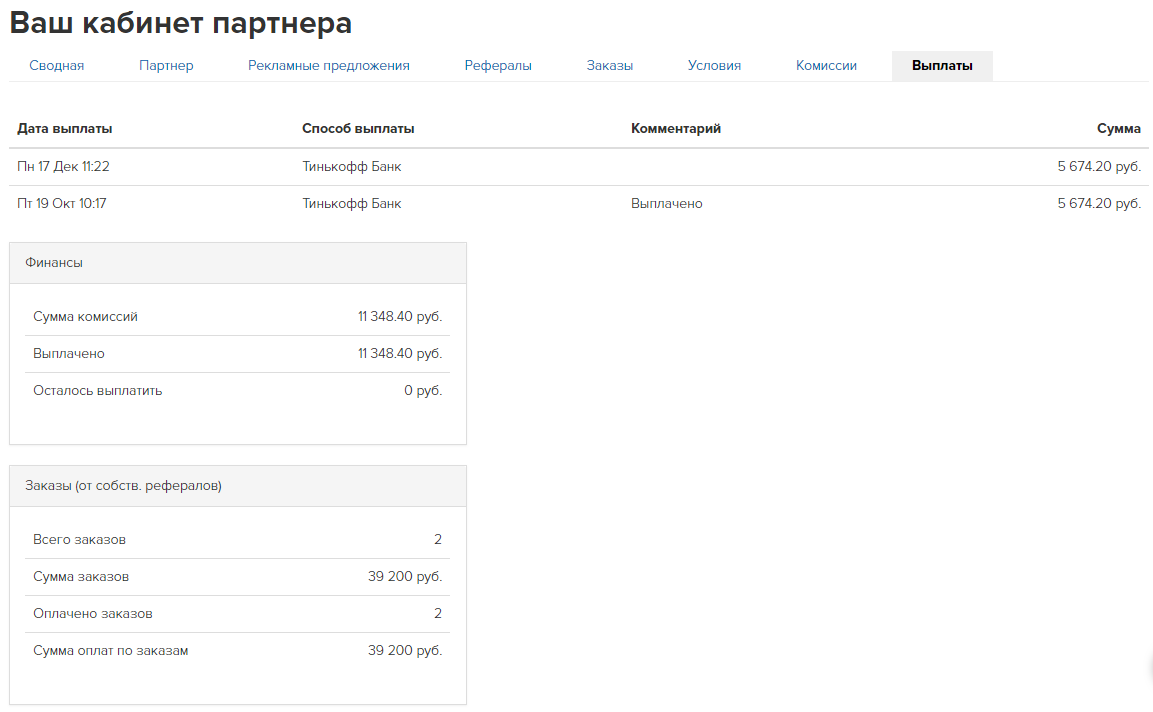
Task: Click Тинькофф Банк in the 17 Дек row
Action: (351, 166)
